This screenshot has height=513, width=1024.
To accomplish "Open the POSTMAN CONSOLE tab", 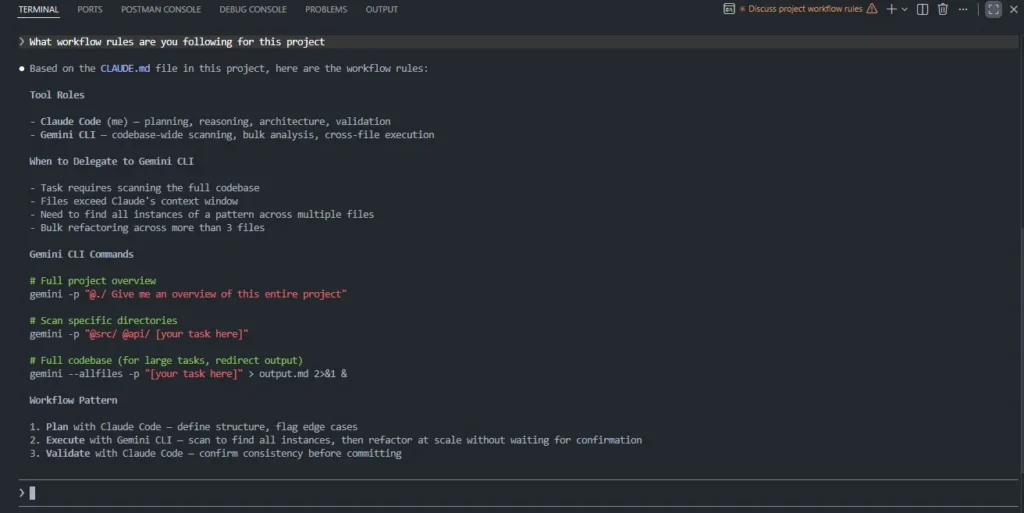I will [x=161, y=9].
